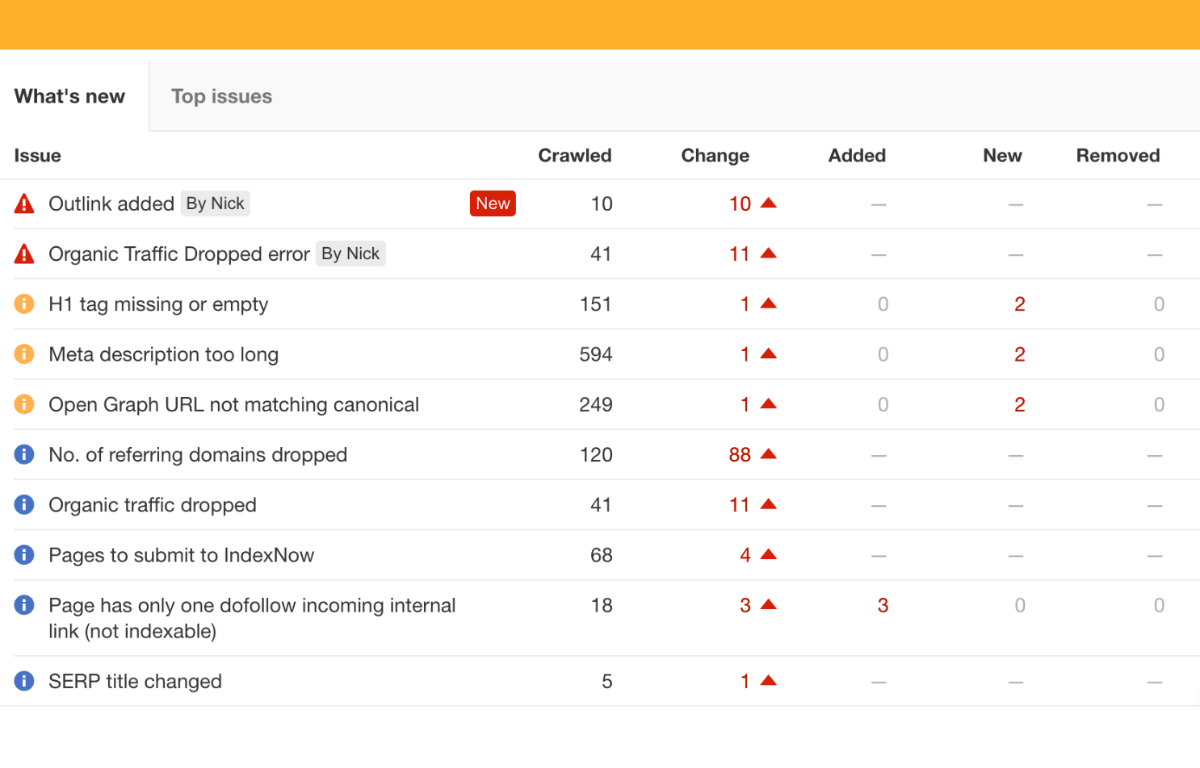Screen dimensions: 1200x768
Task: Click the New badge on Outlink added
Action: click(493, 203)
